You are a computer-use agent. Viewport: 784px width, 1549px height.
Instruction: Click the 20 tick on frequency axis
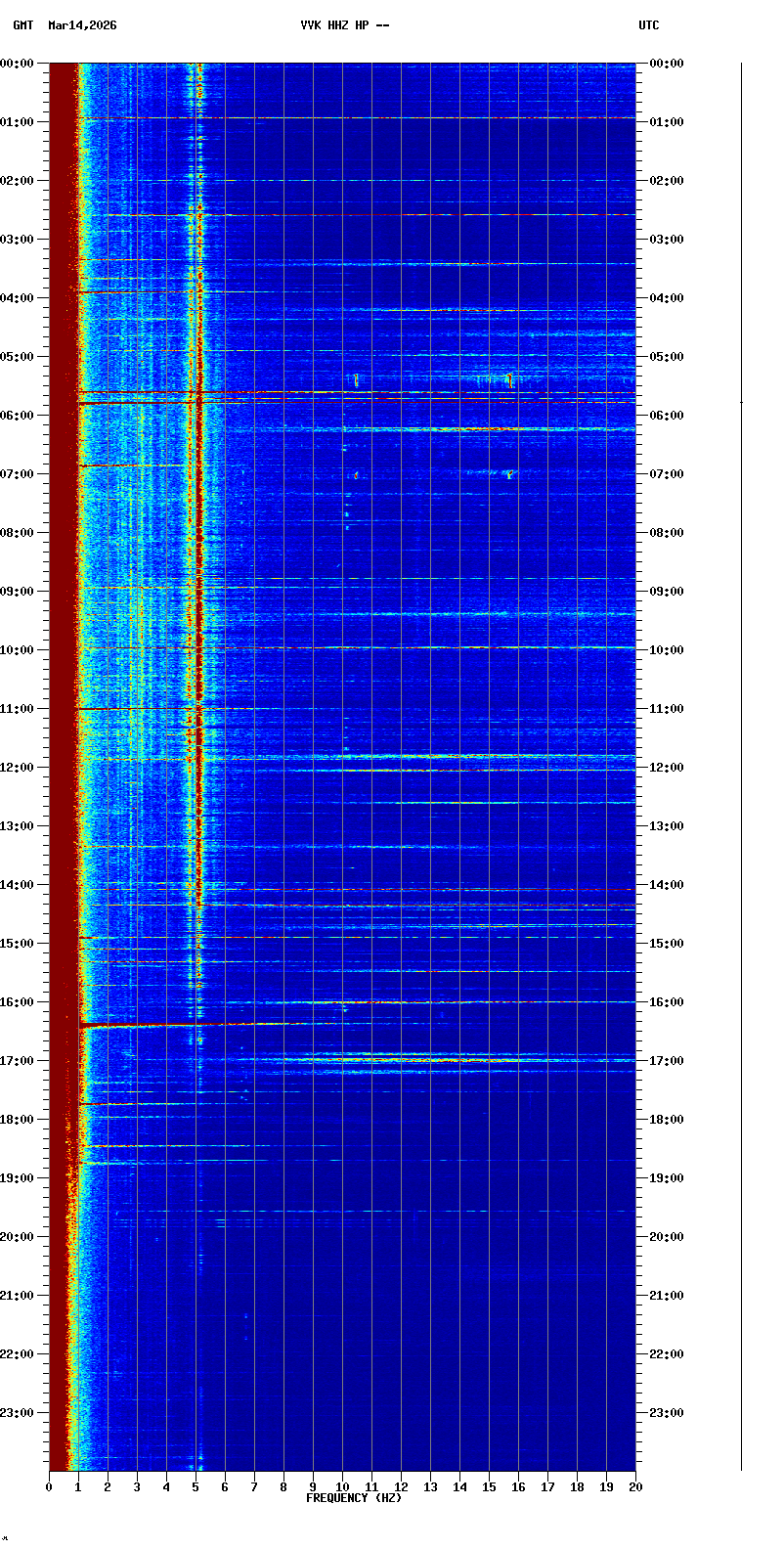pos(635,1487)
